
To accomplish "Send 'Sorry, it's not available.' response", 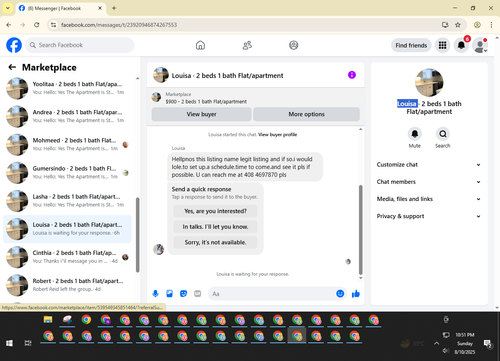I will tap(215, 242).
